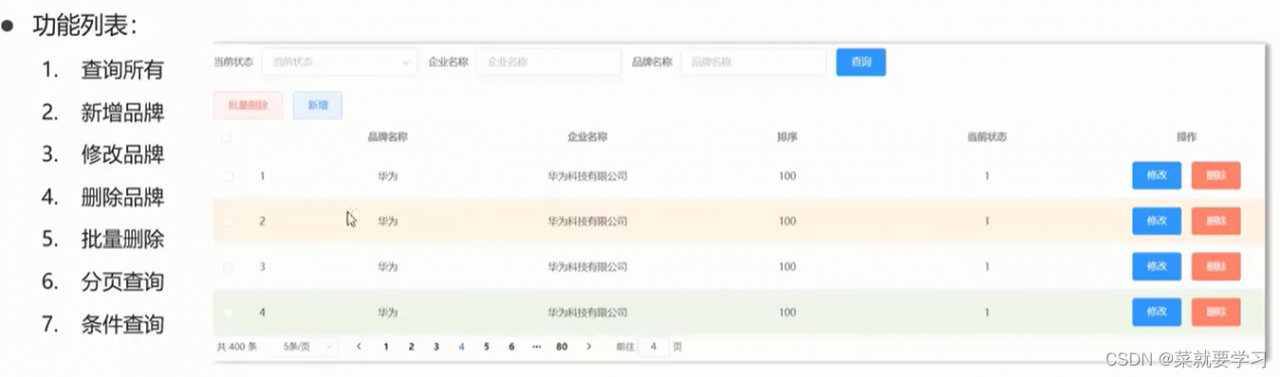1280x377 pixels.
Task: Click 华为科技有限公司 in row 1
Action: point(587,176)
